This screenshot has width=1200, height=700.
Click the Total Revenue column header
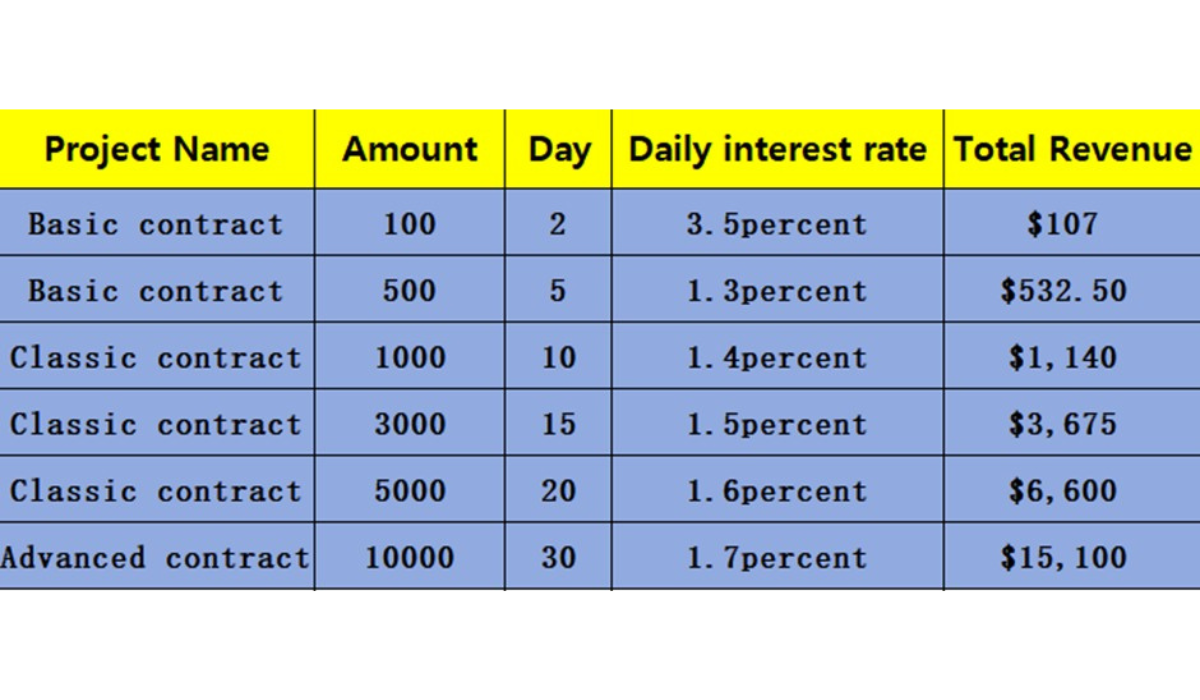[x=1072, y=150]
